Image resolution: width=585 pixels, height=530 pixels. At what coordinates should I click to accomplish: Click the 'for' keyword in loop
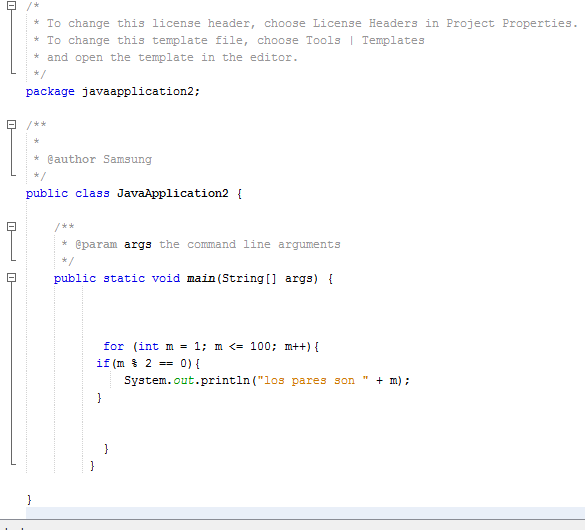click(x=113, y=346)
